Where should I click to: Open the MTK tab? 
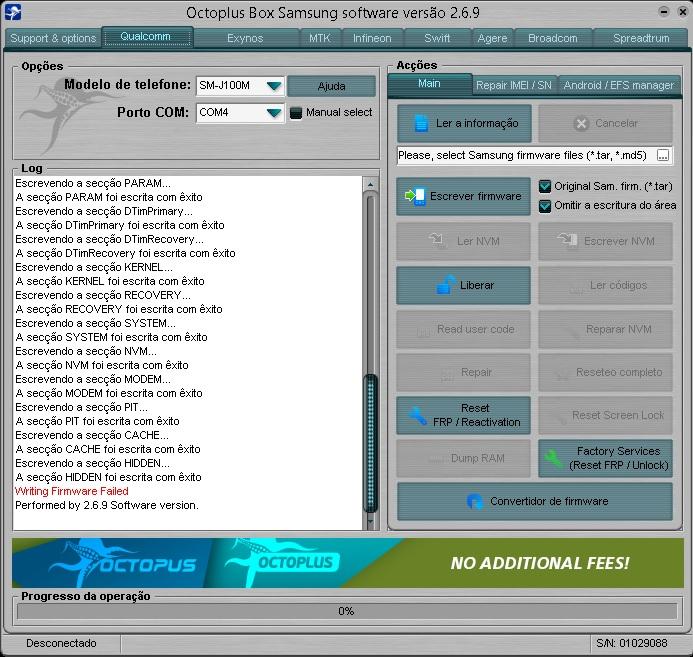(x=320, y=38)
